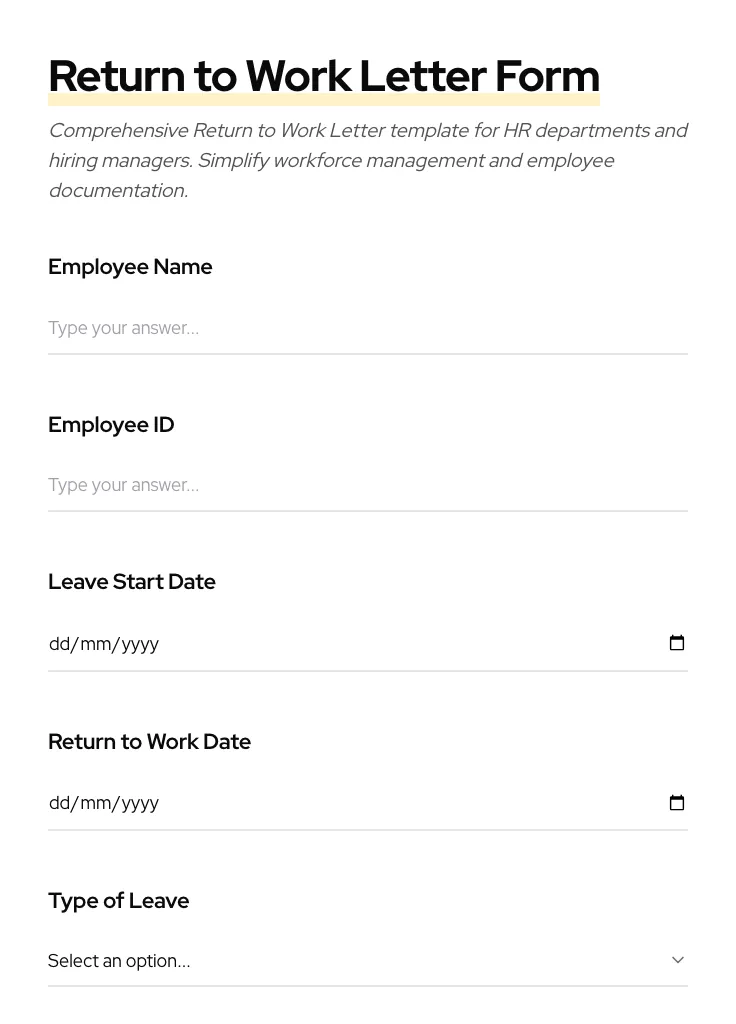Click the Employee ID label
Viewport: 736px width, 1024px height.
point(111,424)
